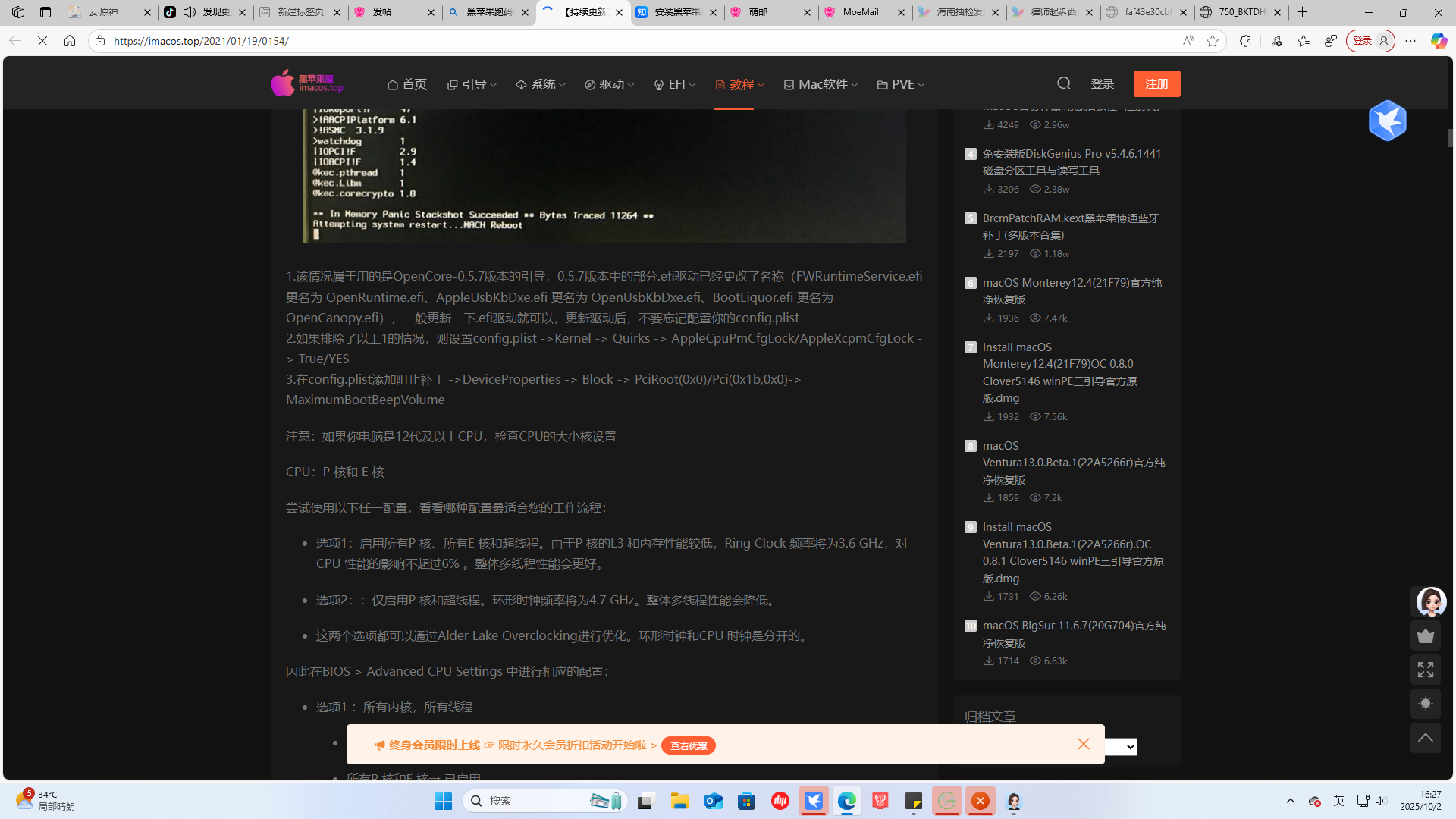Close the lifetime membership promo banner
This screenshot has height=819, width=1456.
click(x=1083, y=744)
